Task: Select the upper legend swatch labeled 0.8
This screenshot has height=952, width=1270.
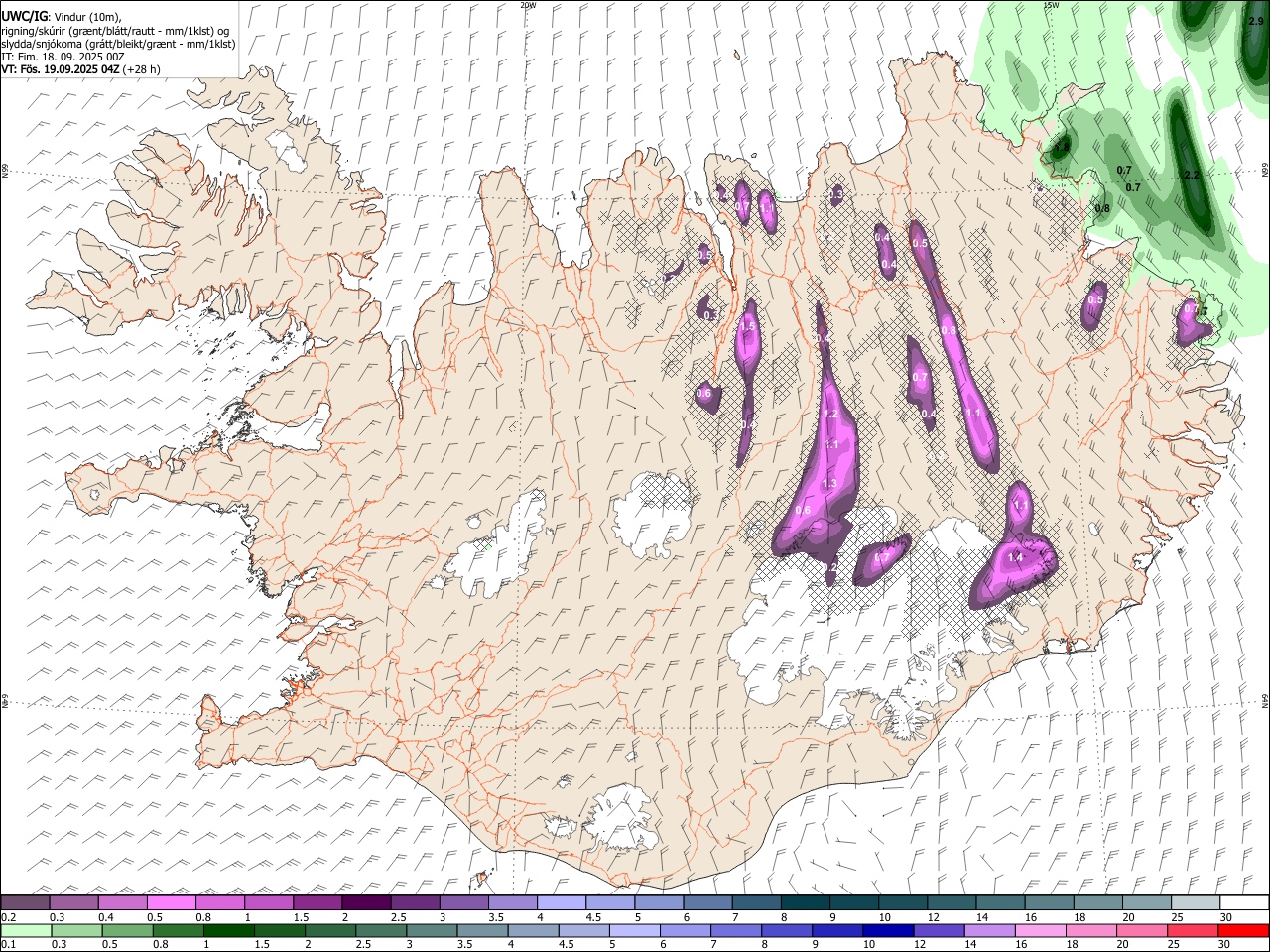Action: [x=219, y=902]
